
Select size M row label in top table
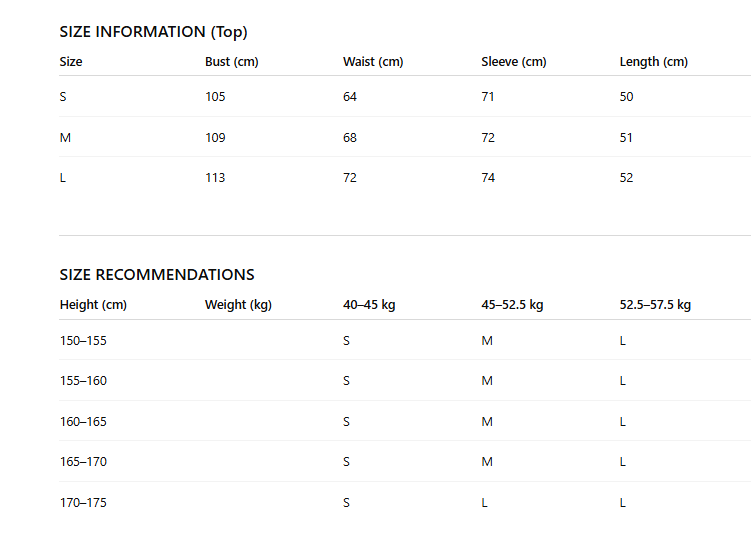(x=65, y=138)
